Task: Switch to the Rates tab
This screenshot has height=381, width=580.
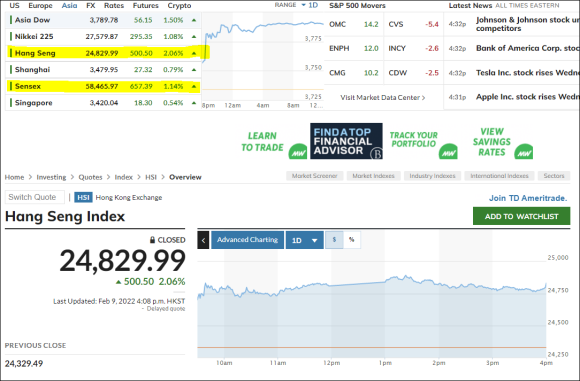Action: pyautogui.click(x=114, y=6)
